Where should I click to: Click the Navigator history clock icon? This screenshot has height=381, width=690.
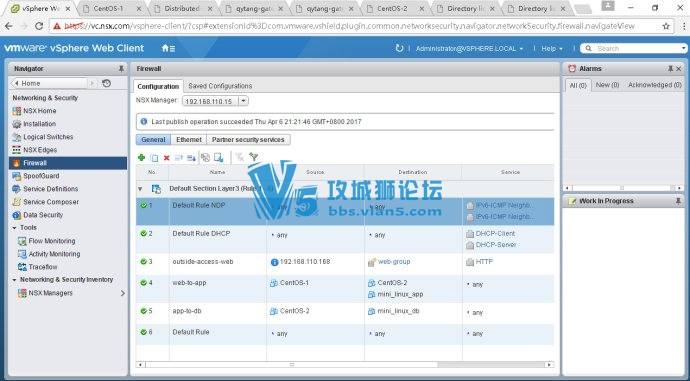click(x=106, y=83)
